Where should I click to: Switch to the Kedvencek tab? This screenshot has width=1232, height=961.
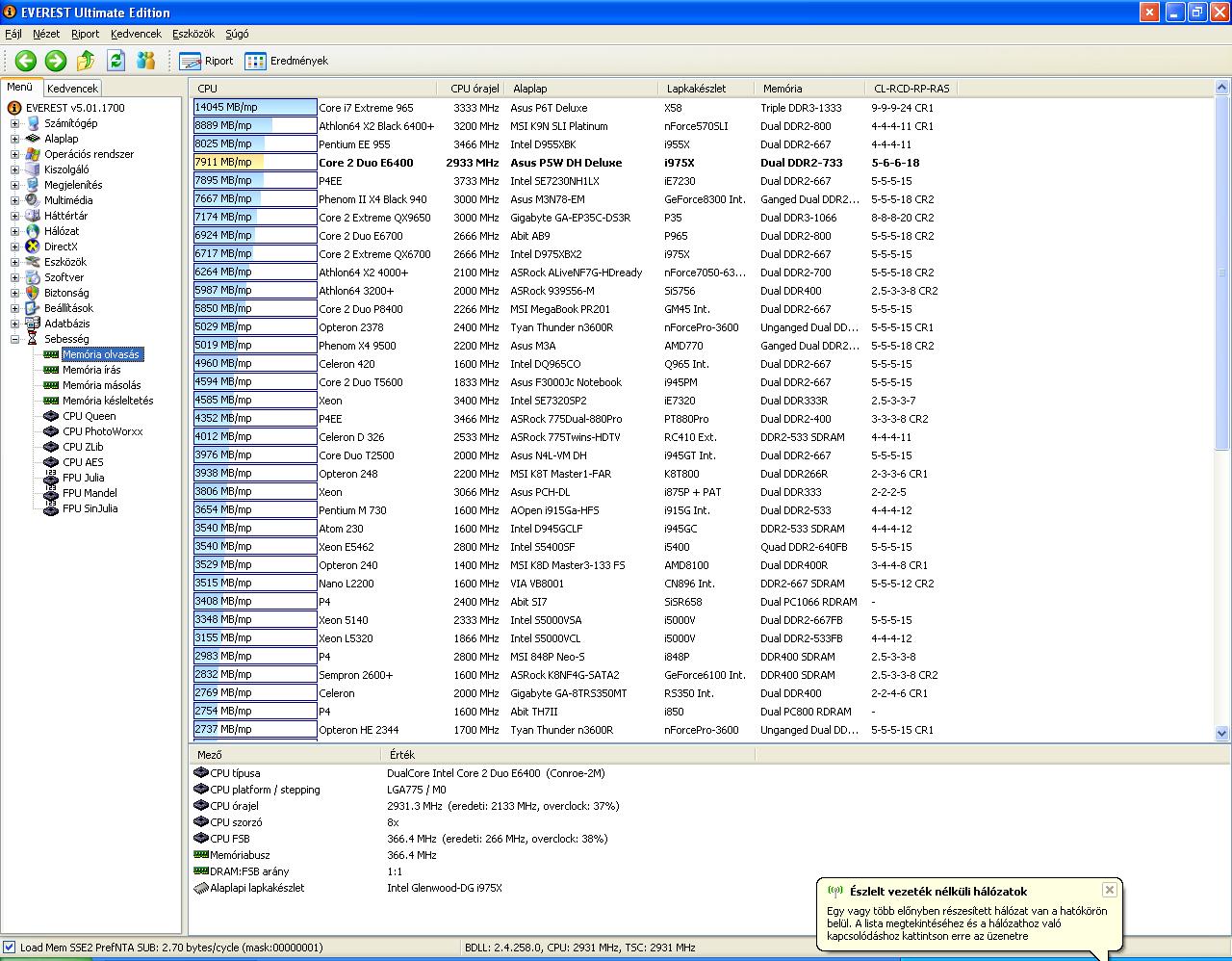72,88
